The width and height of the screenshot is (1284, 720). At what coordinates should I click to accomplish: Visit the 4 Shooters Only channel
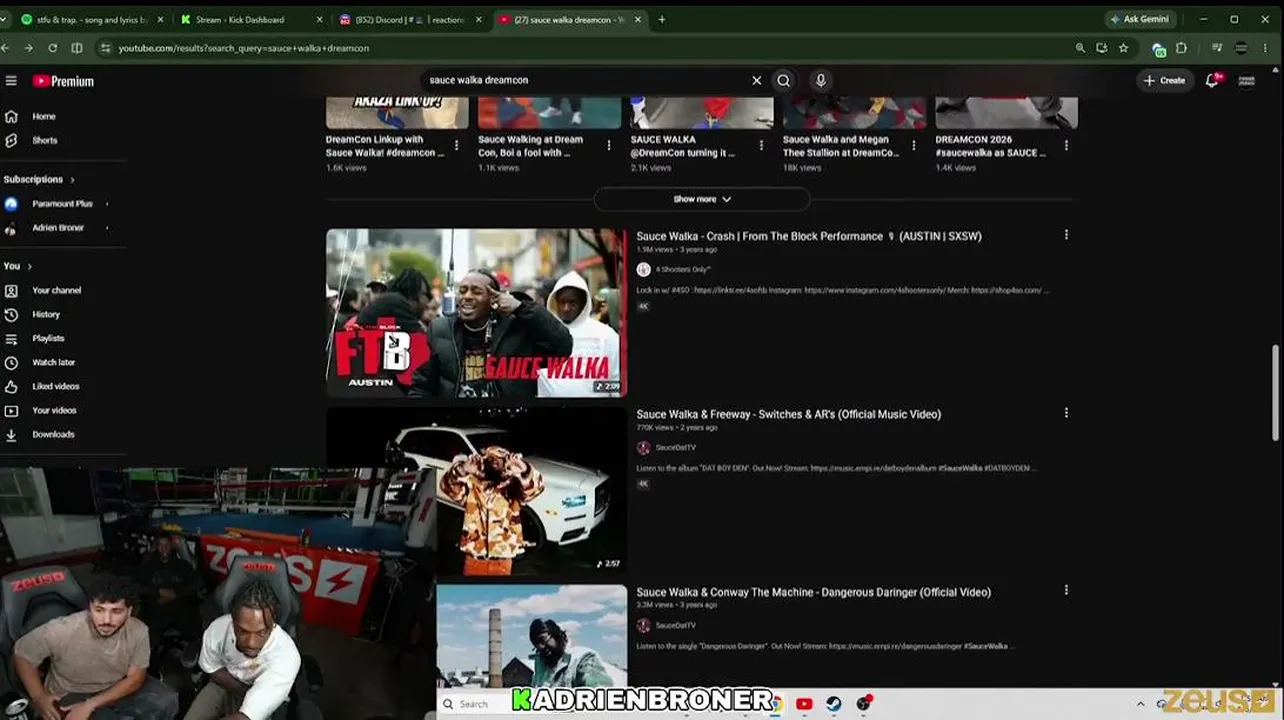(683, 270)
